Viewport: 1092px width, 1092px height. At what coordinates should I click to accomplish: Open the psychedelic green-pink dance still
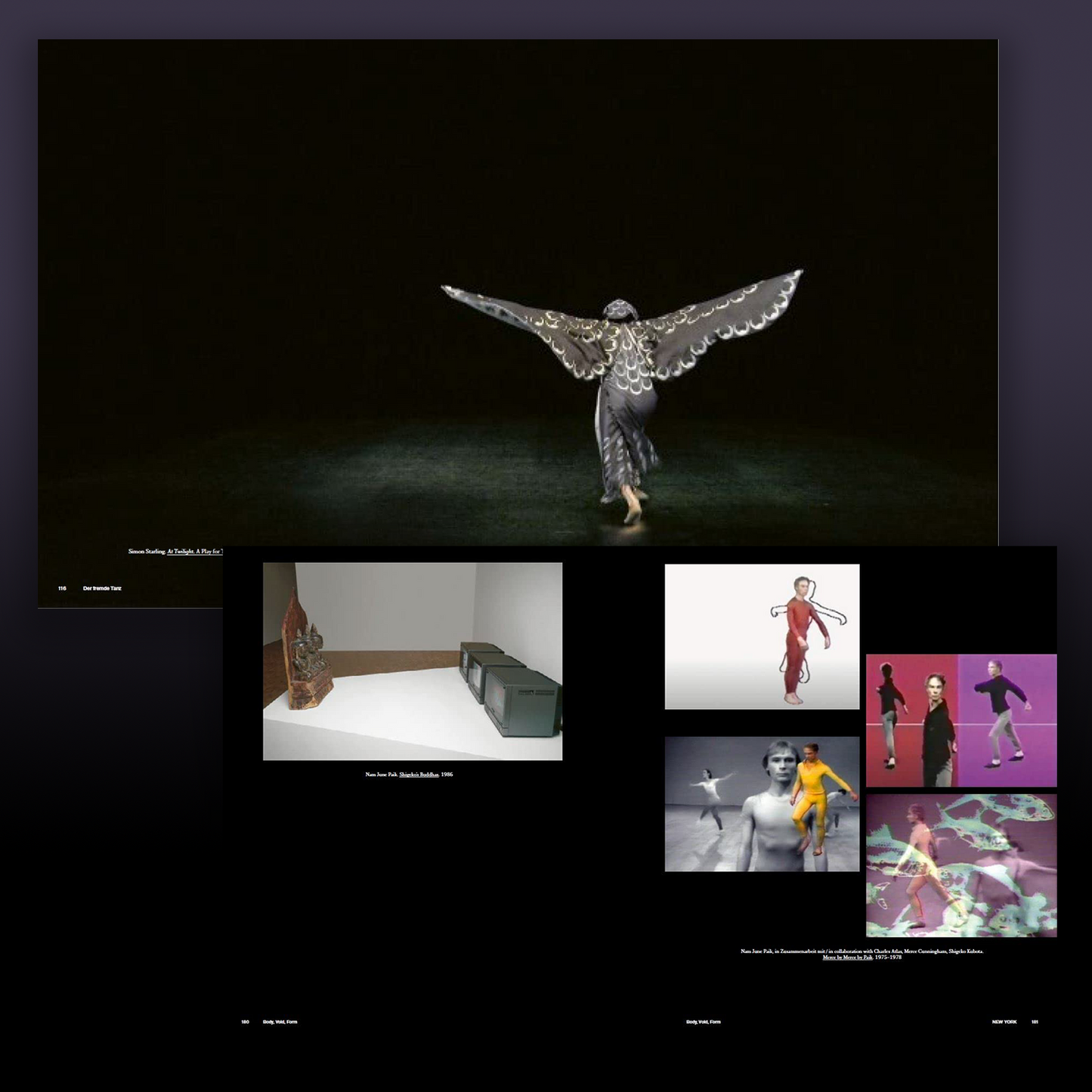click(961, 865)
